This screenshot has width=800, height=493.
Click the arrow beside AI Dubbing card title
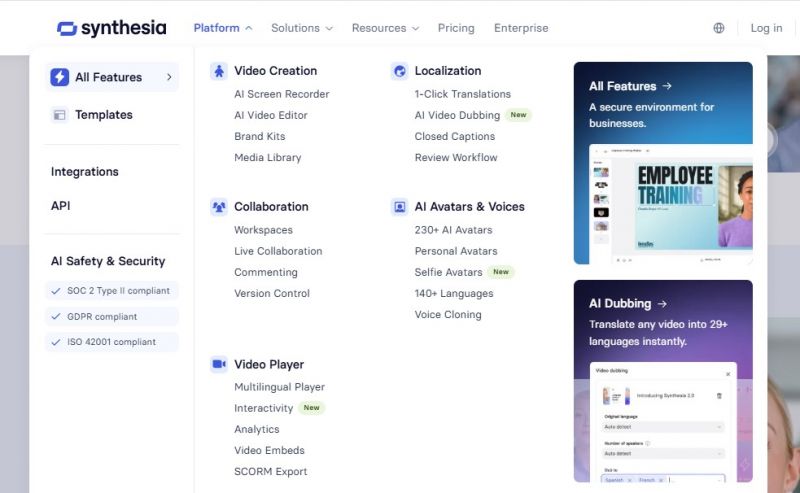pos(662,304)
